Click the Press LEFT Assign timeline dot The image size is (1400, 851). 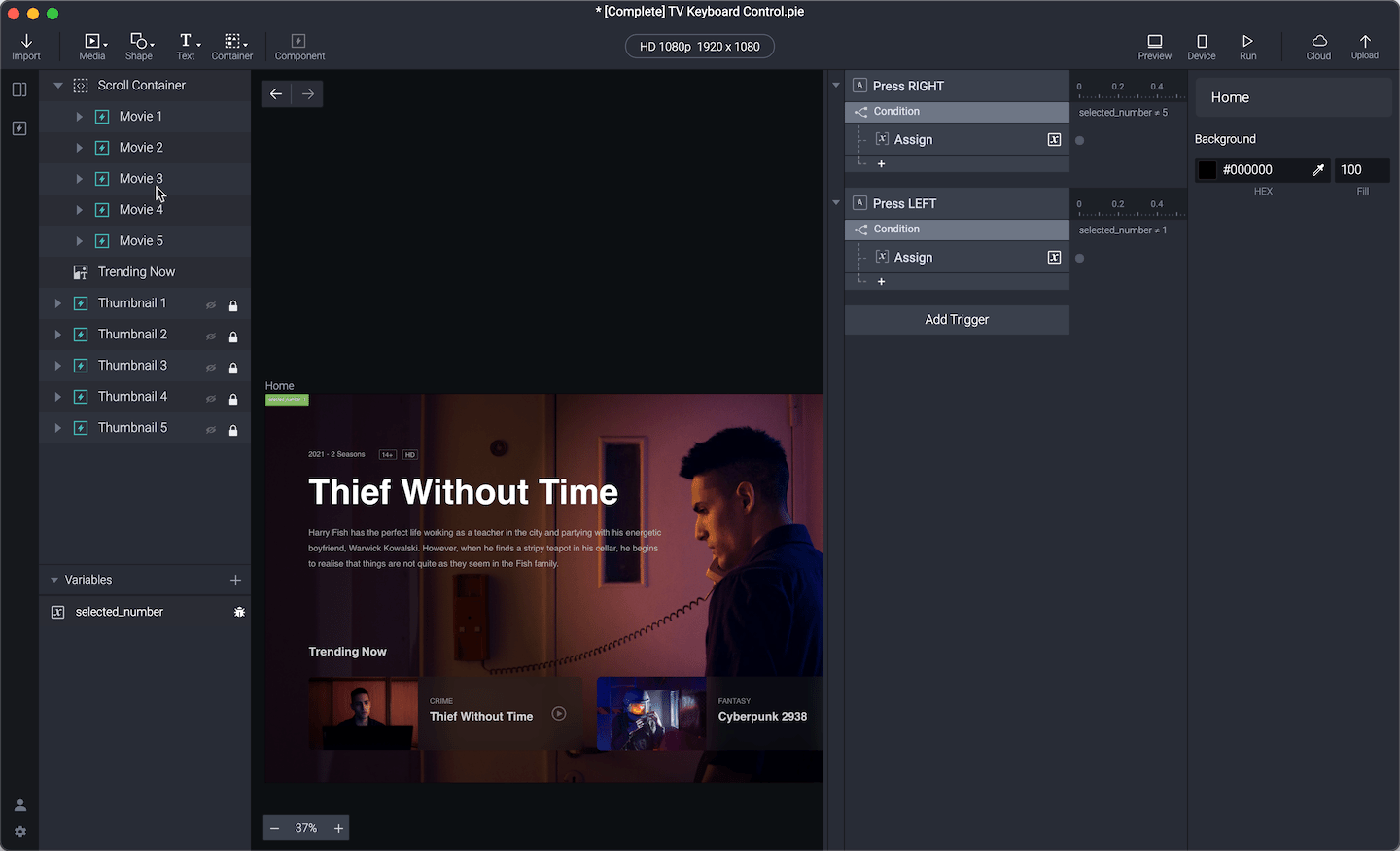[1079, 259]
